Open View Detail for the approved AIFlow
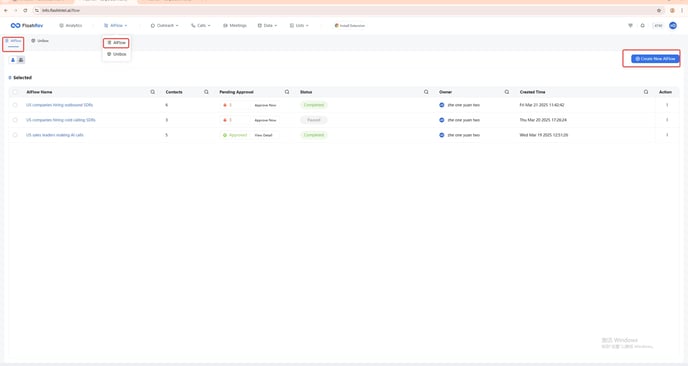 coord(264,135)
